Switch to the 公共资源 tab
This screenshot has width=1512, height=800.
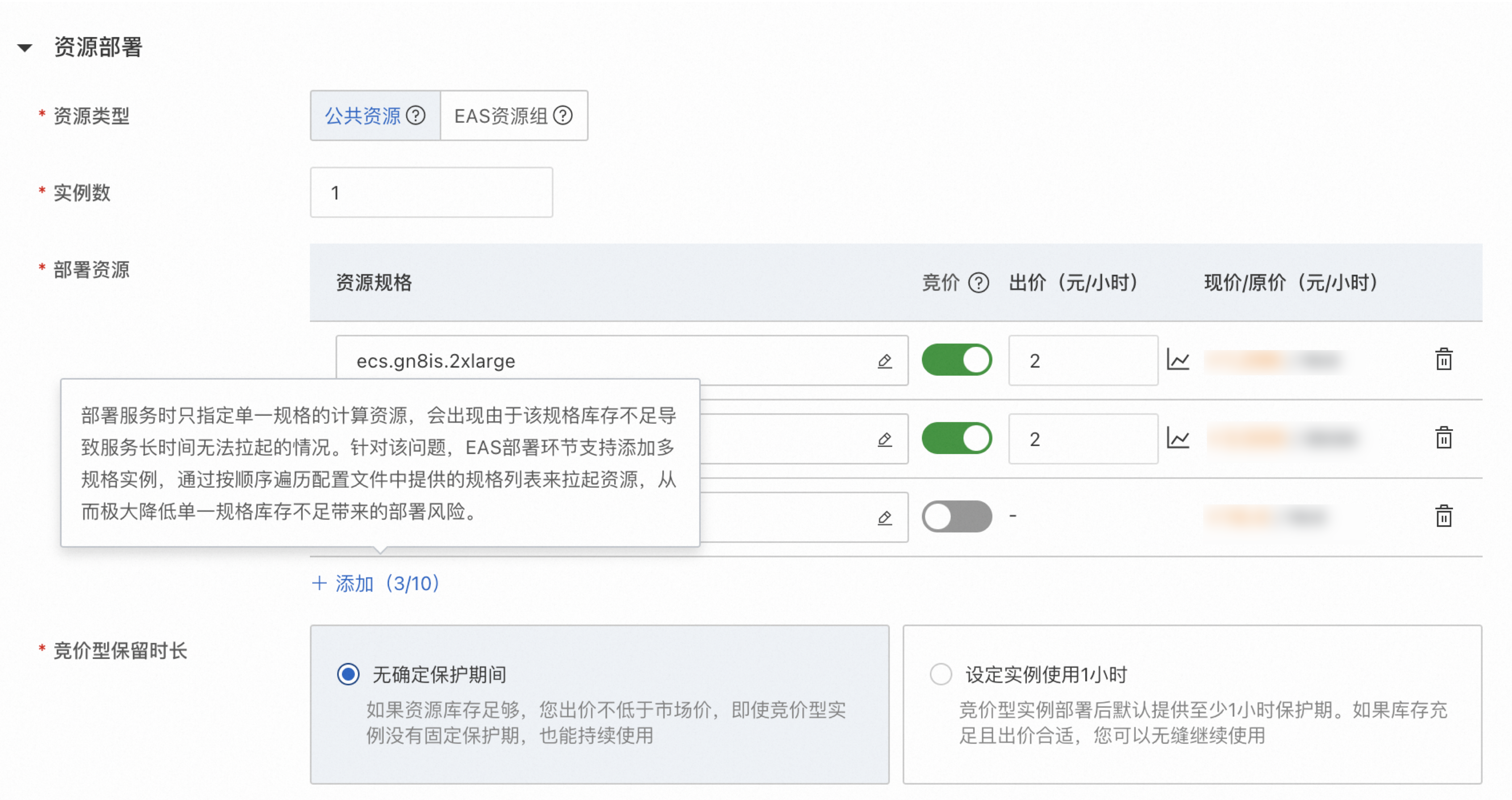(363, 115)
